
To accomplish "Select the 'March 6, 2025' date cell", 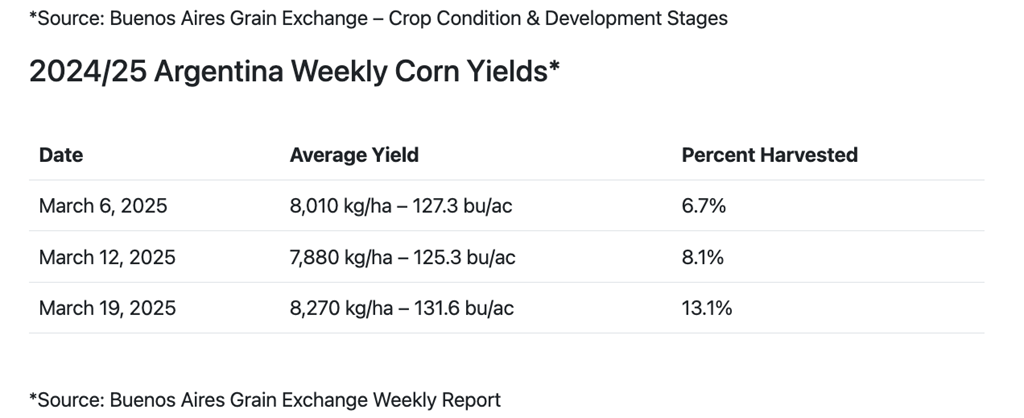I will click(x=103, y=206).
